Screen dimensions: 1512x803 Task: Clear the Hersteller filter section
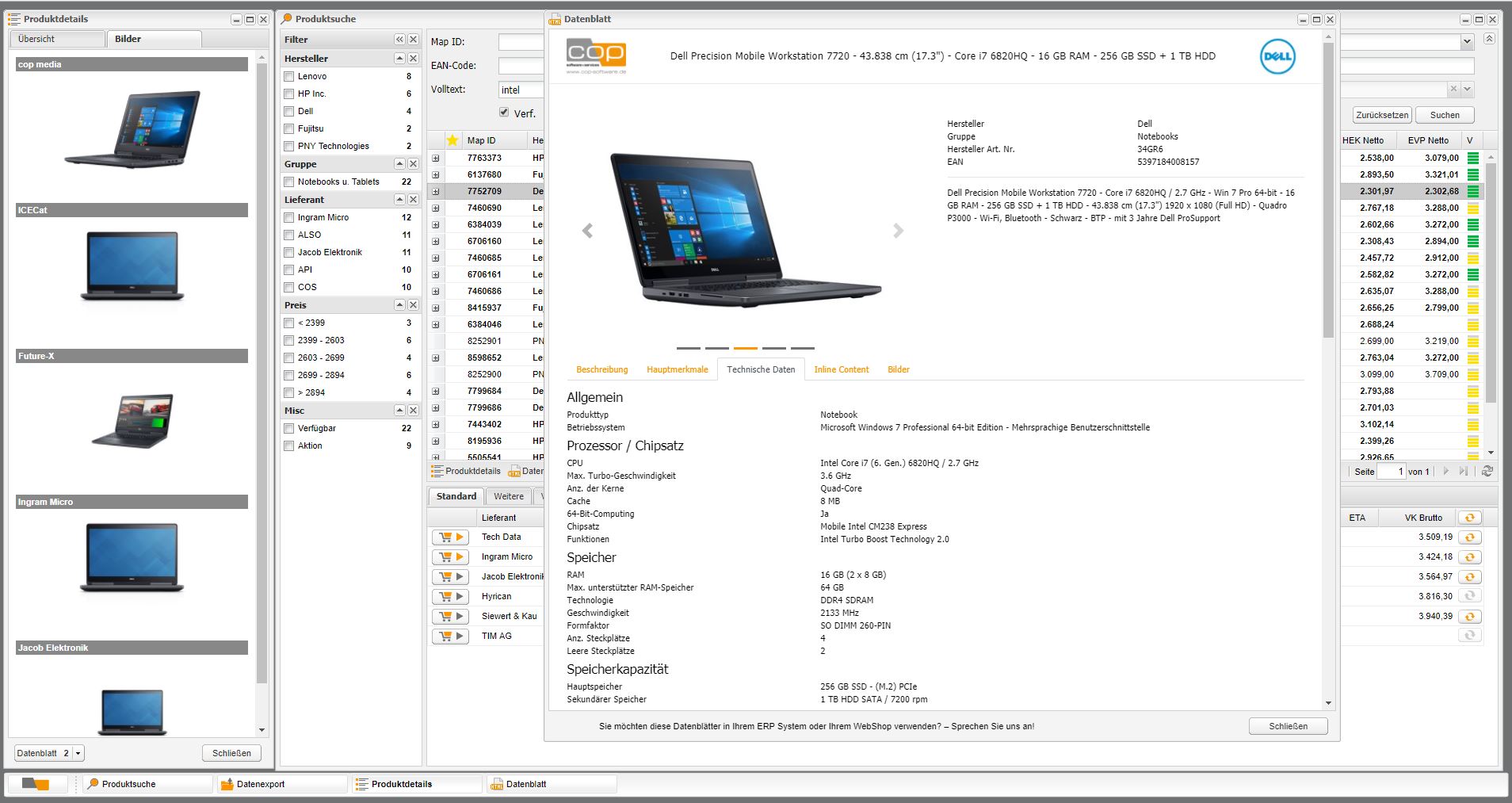tap(413, 59)
